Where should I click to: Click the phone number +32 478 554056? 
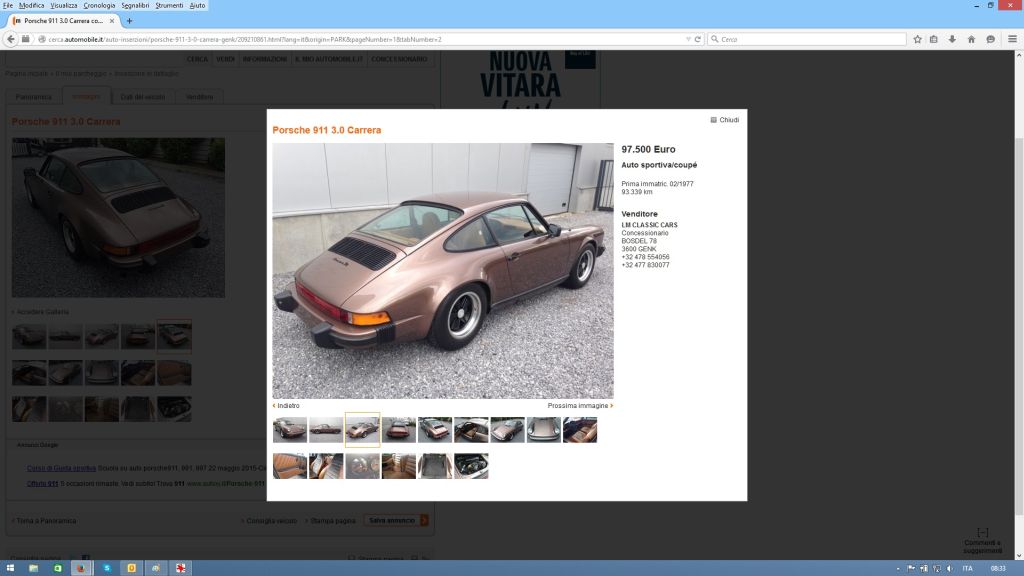pyautogui.click(x=645, y=257)
